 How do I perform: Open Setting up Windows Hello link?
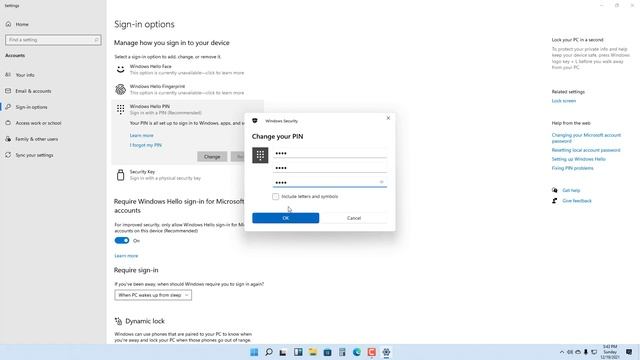tap(578, 159)
